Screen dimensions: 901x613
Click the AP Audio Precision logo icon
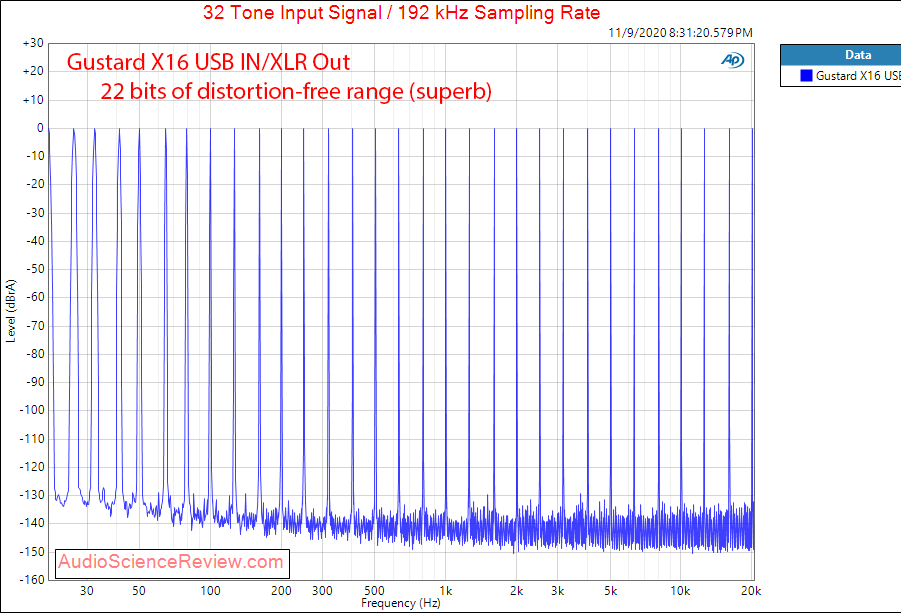tap(733, 60)
